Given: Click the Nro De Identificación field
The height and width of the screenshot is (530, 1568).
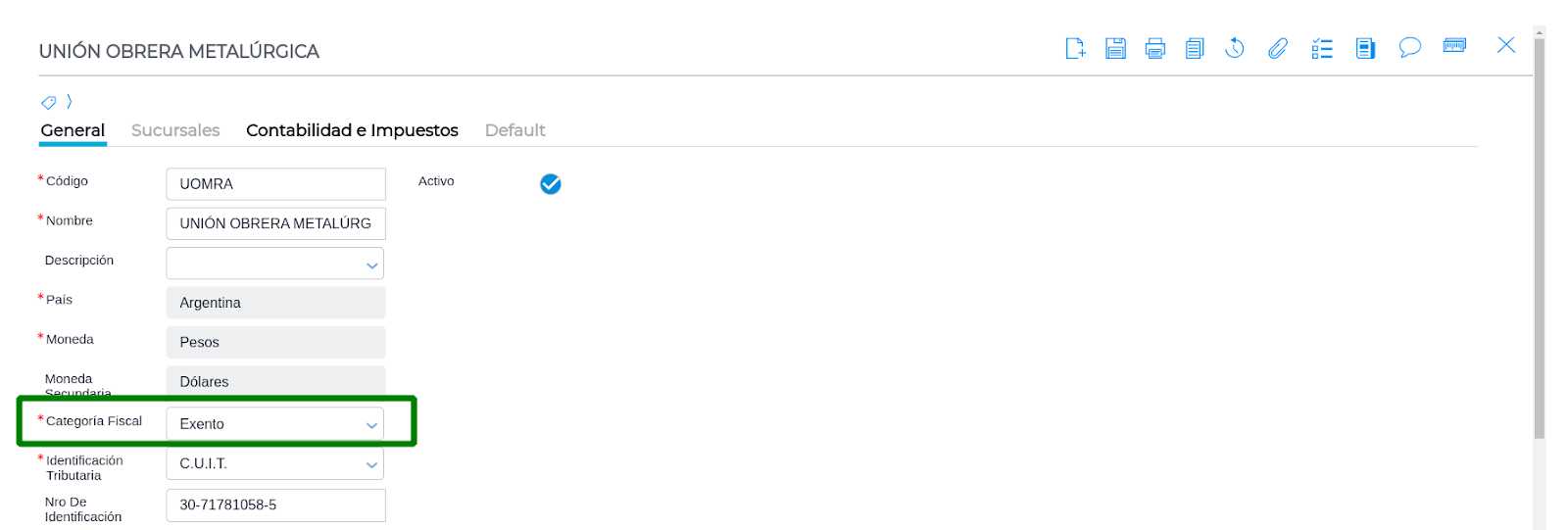Looking at the screenshot, I should click(275, 506).
